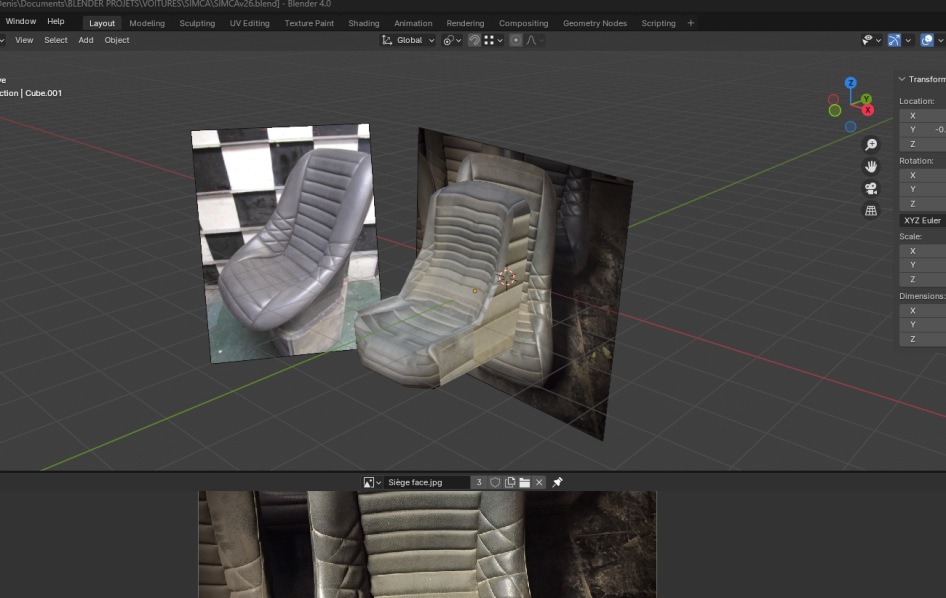Viewport: 946px width, 598px height.
Task: Toggle fake user shield for image
Action: coord(495,482)
